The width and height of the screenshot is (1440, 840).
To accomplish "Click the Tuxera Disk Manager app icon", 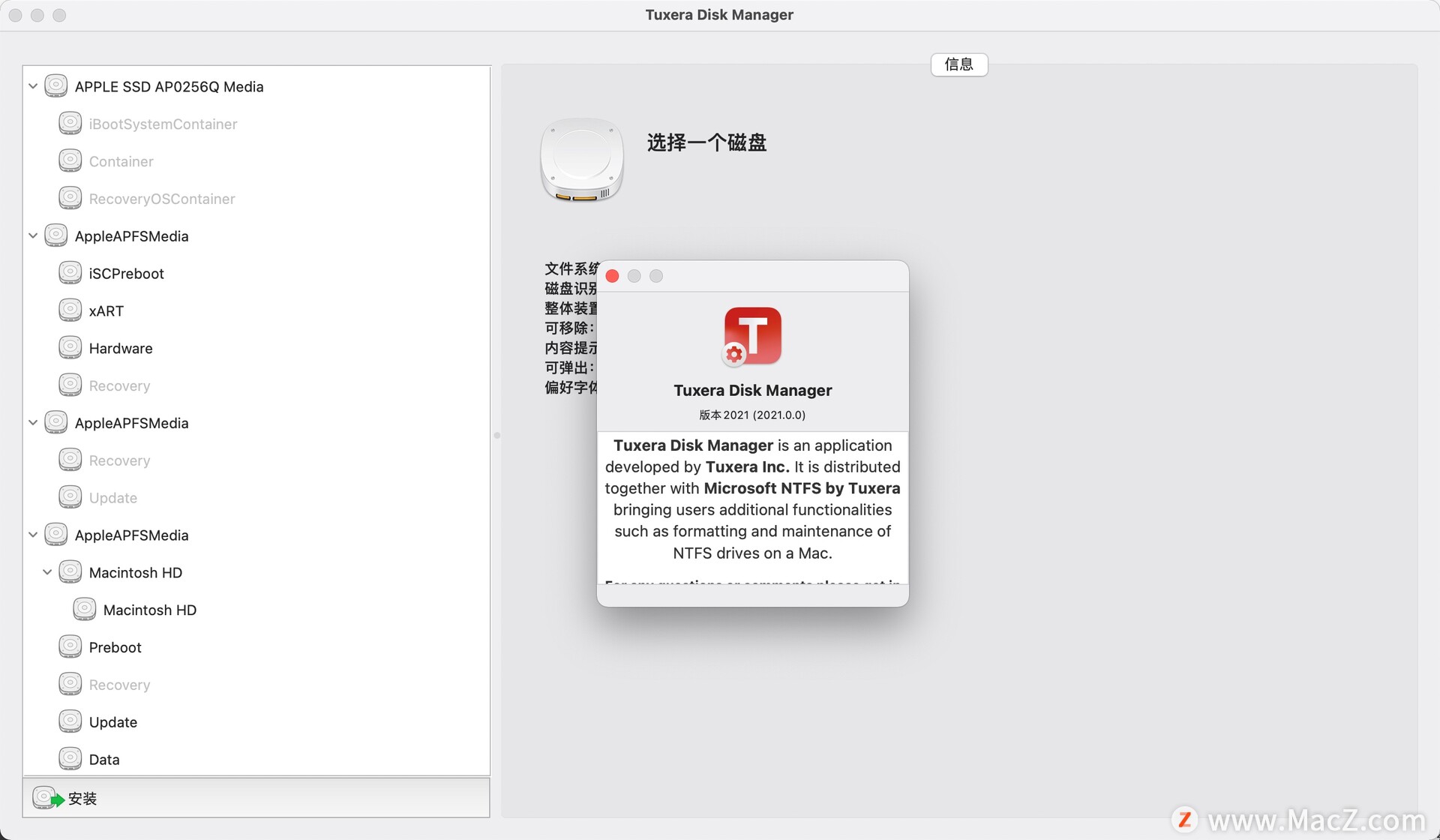I will click(x=752, y=335).
